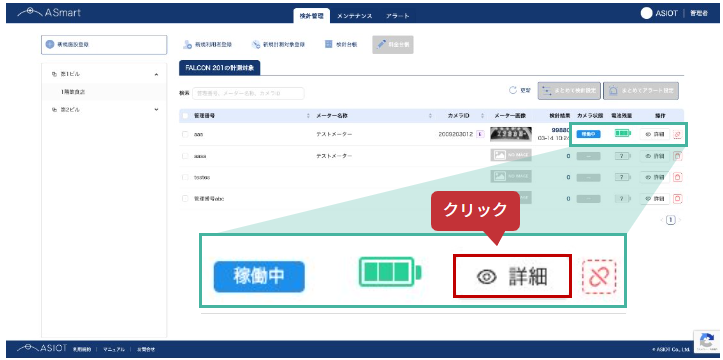Go to previous page with pagination arrow

click(x=662, y=220)
